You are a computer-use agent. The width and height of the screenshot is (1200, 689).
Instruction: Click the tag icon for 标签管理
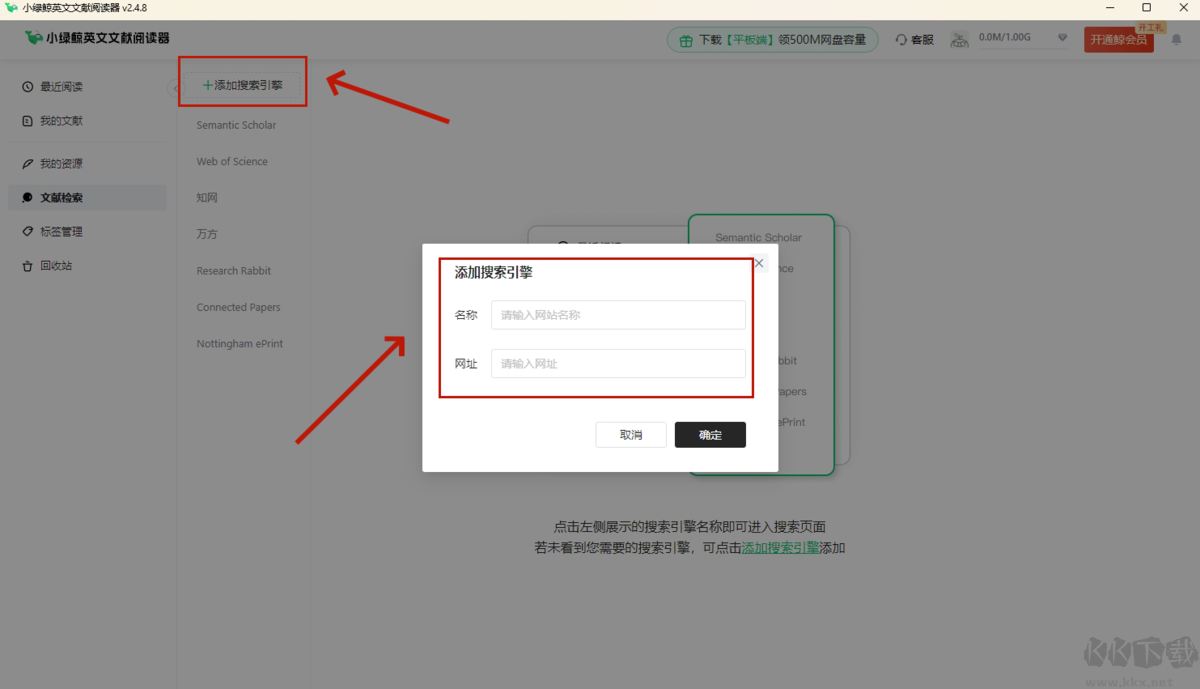[x=28, y=231]
